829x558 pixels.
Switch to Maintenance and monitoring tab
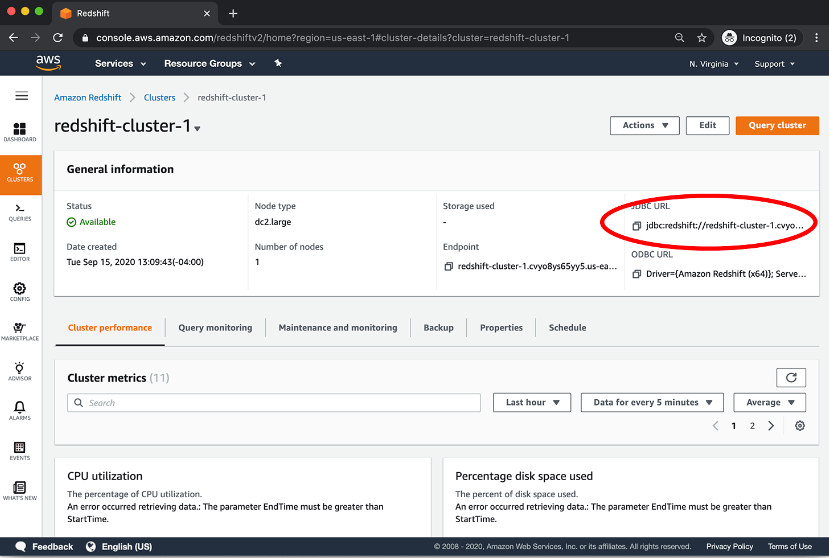click(338, 328)
